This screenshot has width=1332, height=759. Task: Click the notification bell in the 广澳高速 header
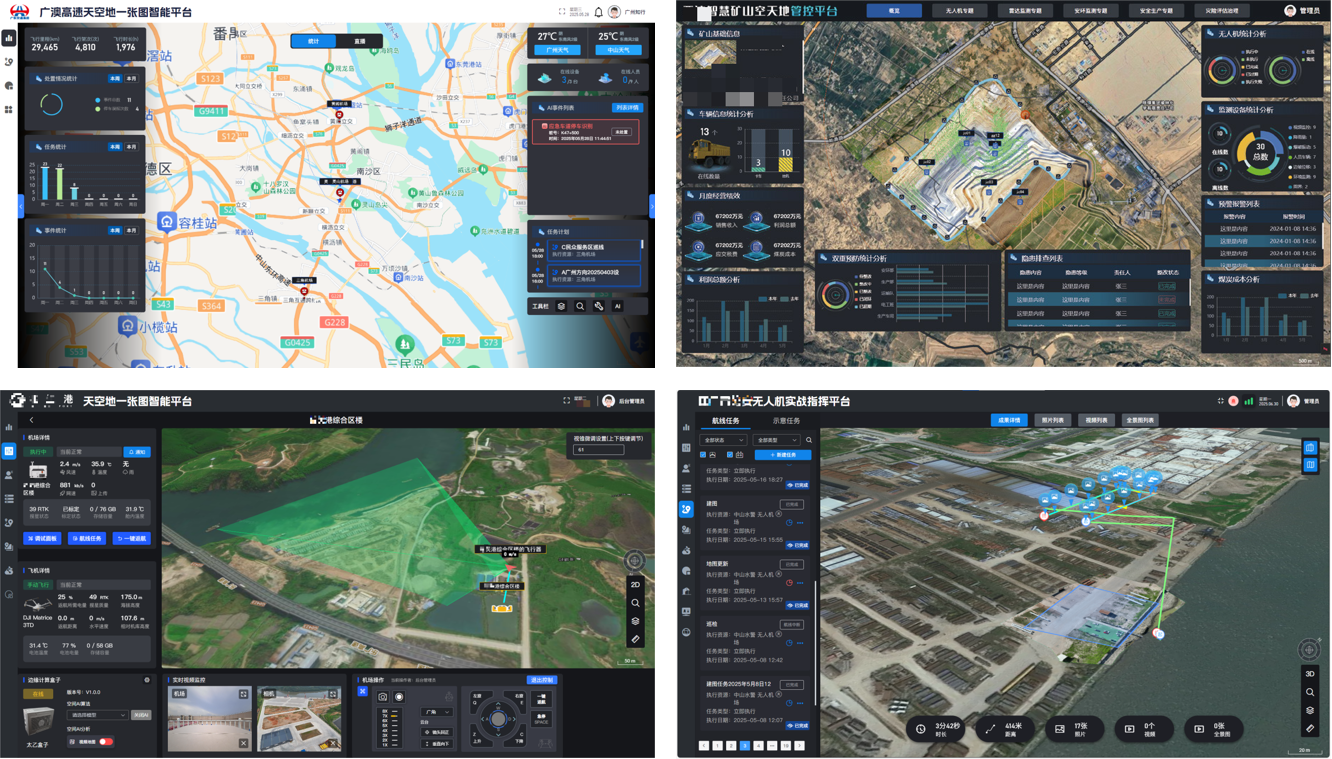[x=599, y=13]
